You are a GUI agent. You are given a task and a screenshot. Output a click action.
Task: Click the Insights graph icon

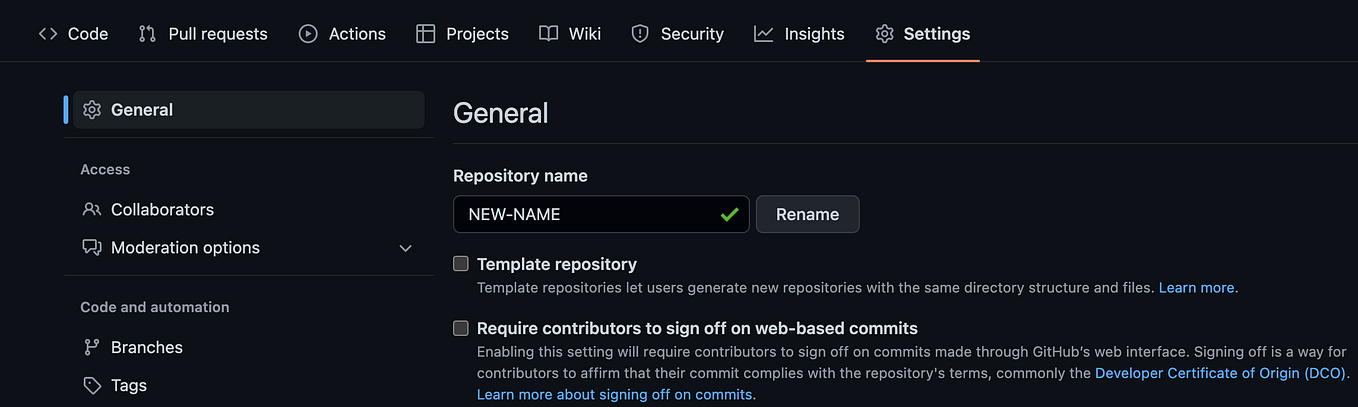(764, 34)
